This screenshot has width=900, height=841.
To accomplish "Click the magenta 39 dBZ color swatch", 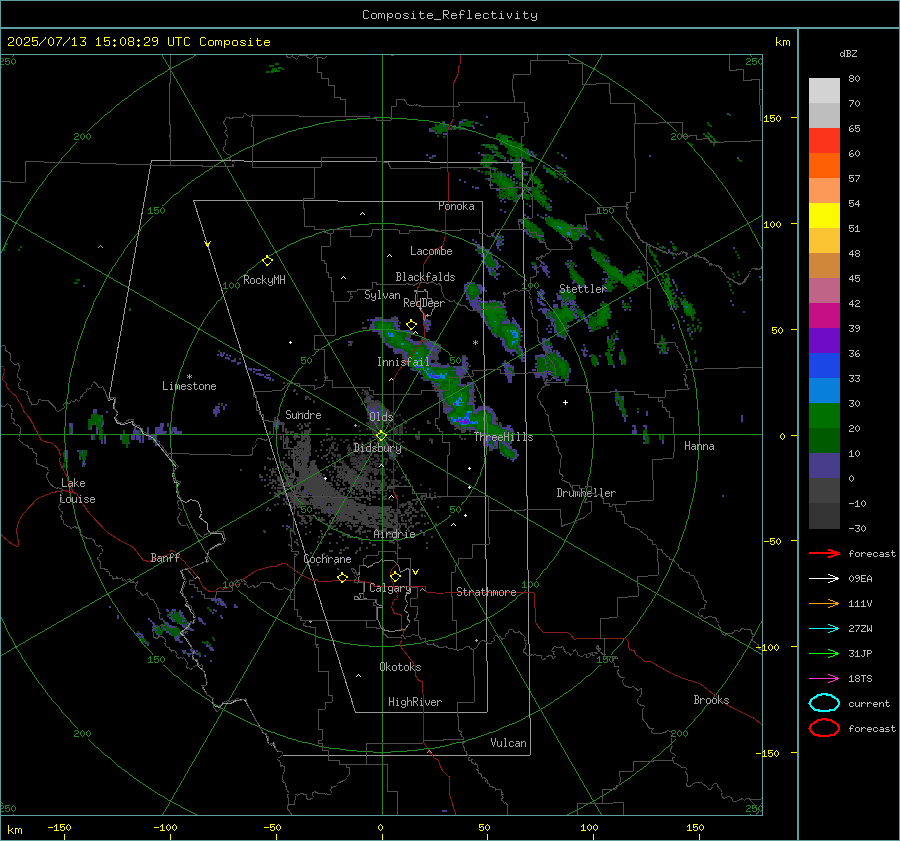I will (824, 316).
